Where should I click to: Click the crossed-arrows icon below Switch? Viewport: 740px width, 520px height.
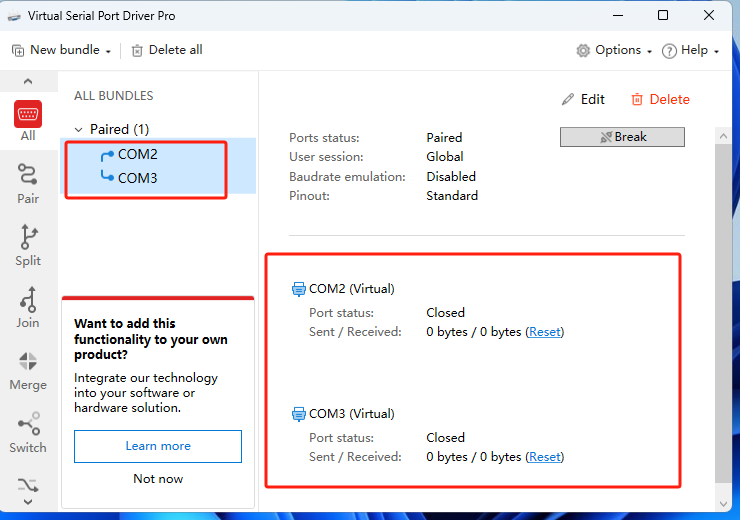(x=28, y=485)
